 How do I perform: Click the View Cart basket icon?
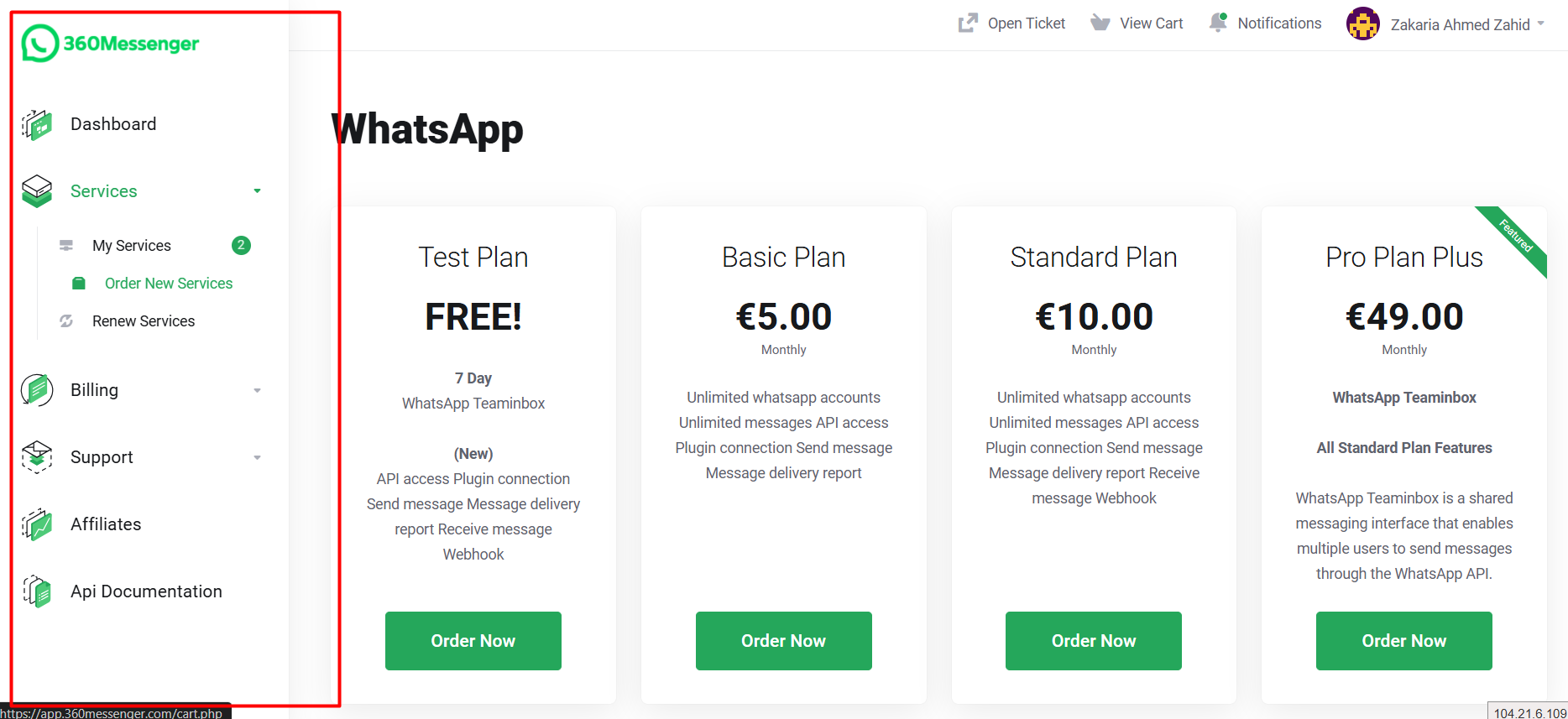(x=1100, y=23)
